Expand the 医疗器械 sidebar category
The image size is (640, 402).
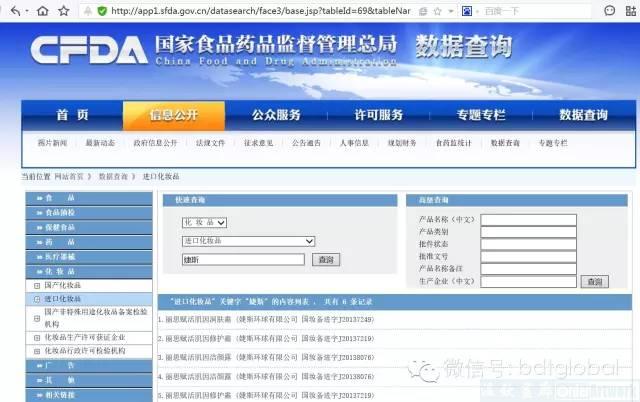pyautogui.click(x=89, y=257)
